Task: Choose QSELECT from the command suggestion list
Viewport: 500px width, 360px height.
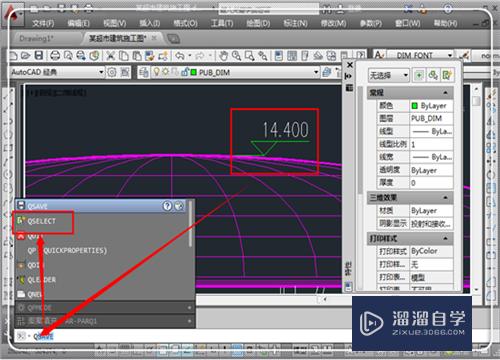Action: (42, 221)
